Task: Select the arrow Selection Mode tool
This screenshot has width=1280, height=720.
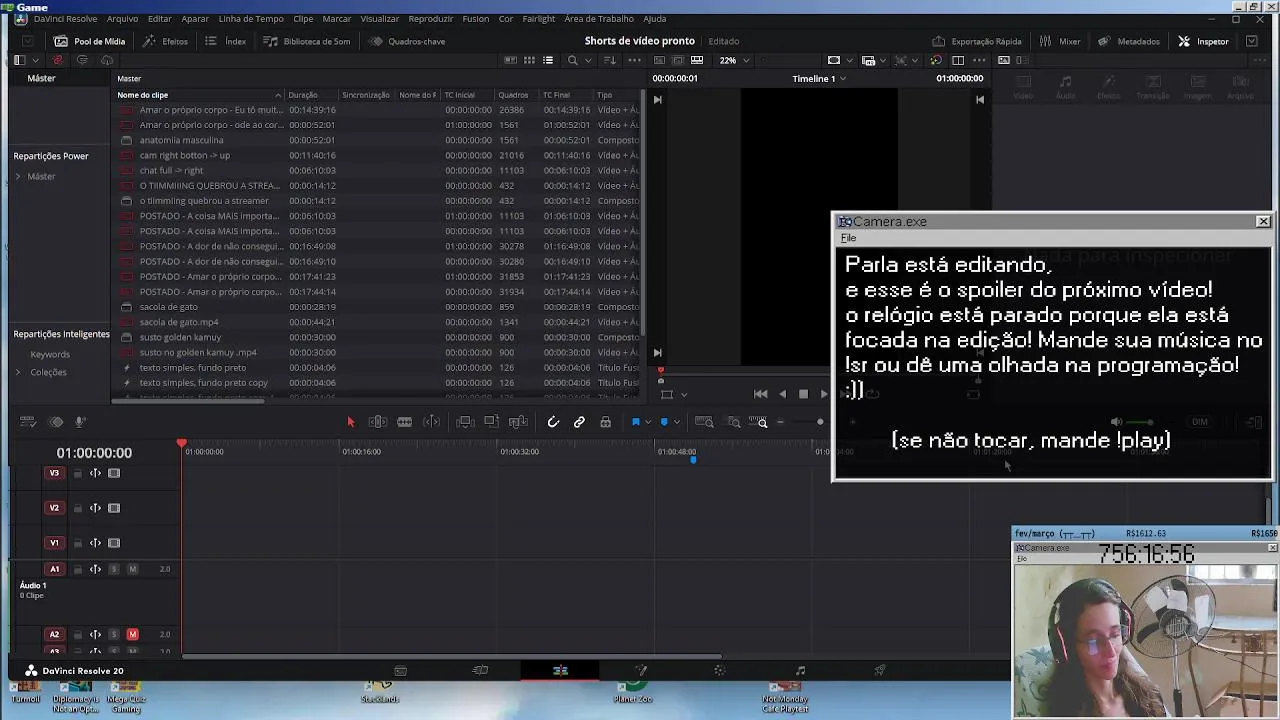Action: point(350,422)
